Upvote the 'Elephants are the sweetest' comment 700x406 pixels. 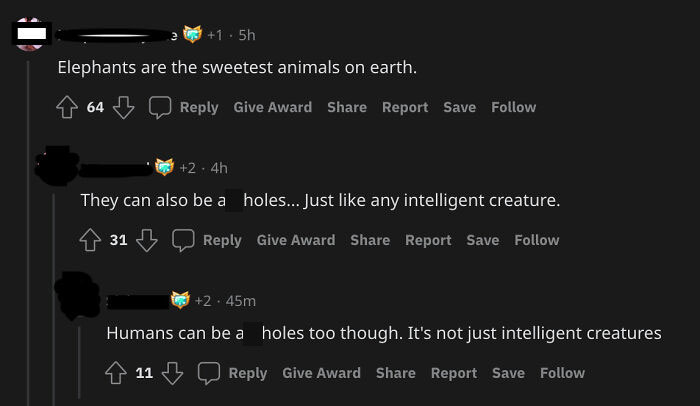(x=68, y=107)
